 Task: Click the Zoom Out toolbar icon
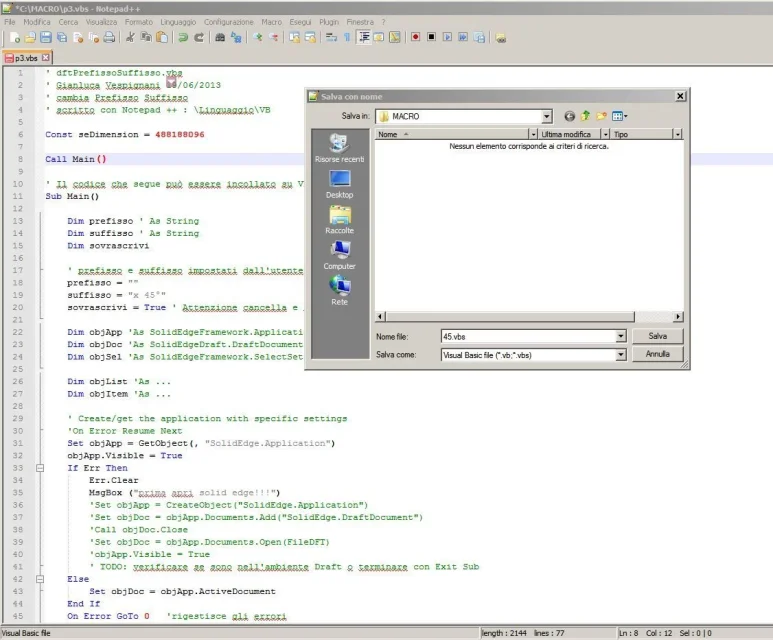pos(273,37)
